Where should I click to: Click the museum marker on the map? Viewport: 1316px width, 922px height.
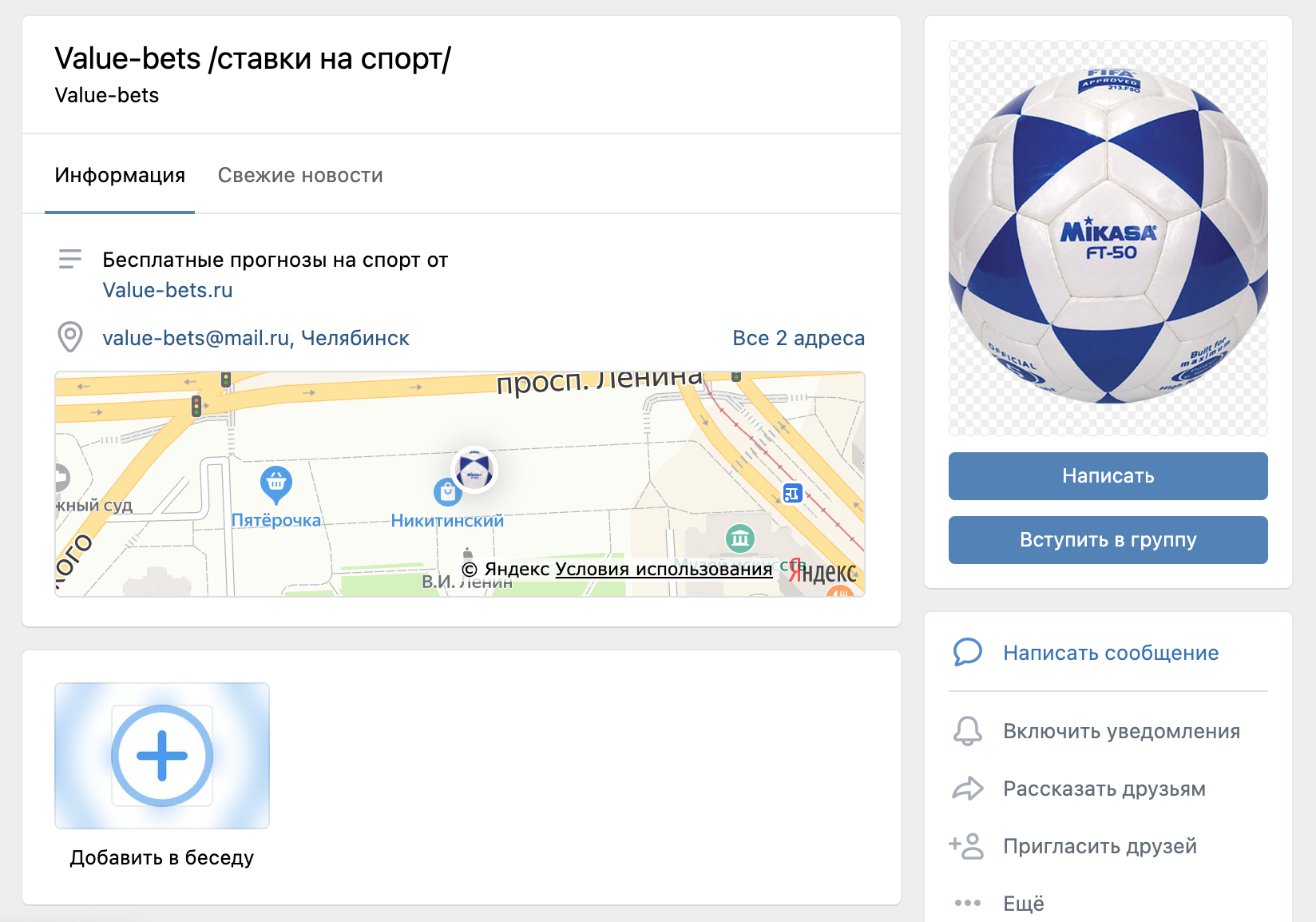[x=740, y=538]
